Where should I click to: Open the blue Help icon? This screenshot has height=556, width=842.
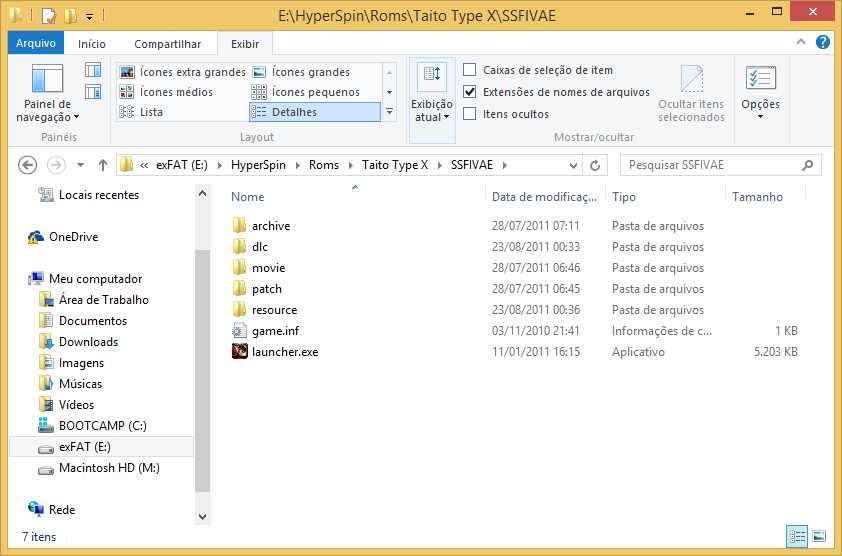(823, 41)
